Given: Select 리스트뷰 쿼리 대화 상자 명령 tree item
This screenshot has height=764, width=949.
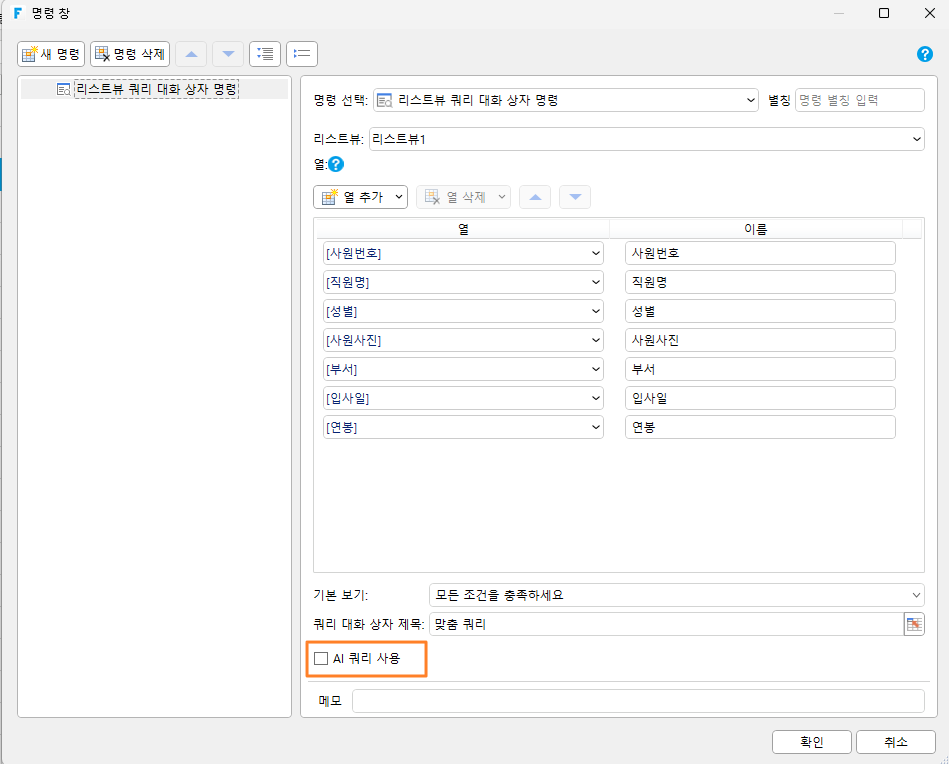Looking at the screenshot, I should (156, 89).
